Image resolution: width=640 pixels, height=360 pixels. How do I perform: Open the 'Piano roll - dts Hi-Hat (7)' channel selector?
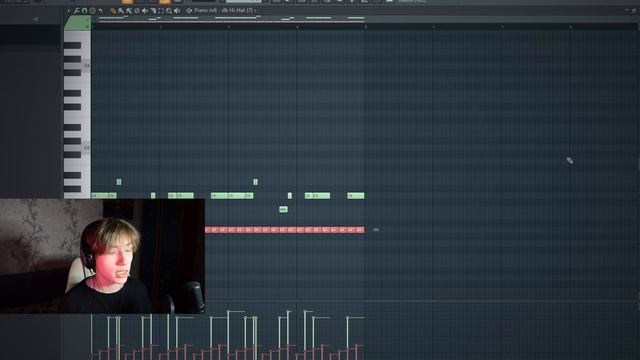click(225, 10)
